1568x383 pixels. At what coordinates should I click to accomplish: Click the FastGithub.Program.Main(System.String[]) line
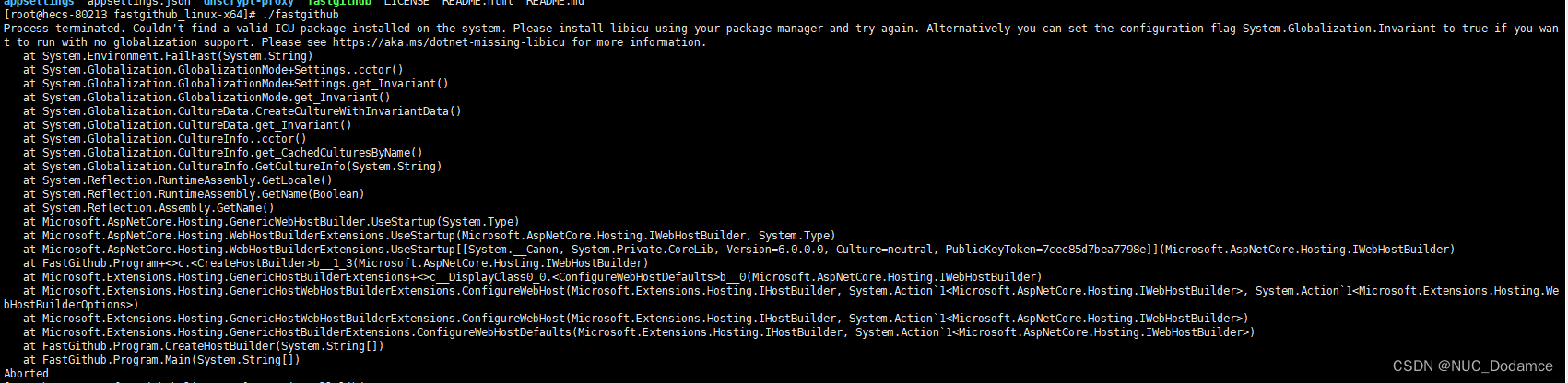pyautogui.click(x=161, y=360)
